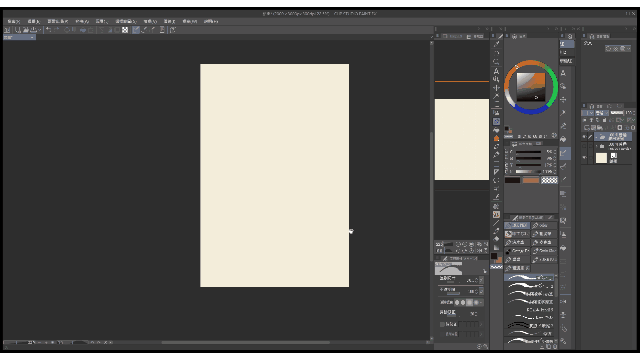Adjust the topmost color slider bar
This screenshot has height=360, width=640.
529,152
